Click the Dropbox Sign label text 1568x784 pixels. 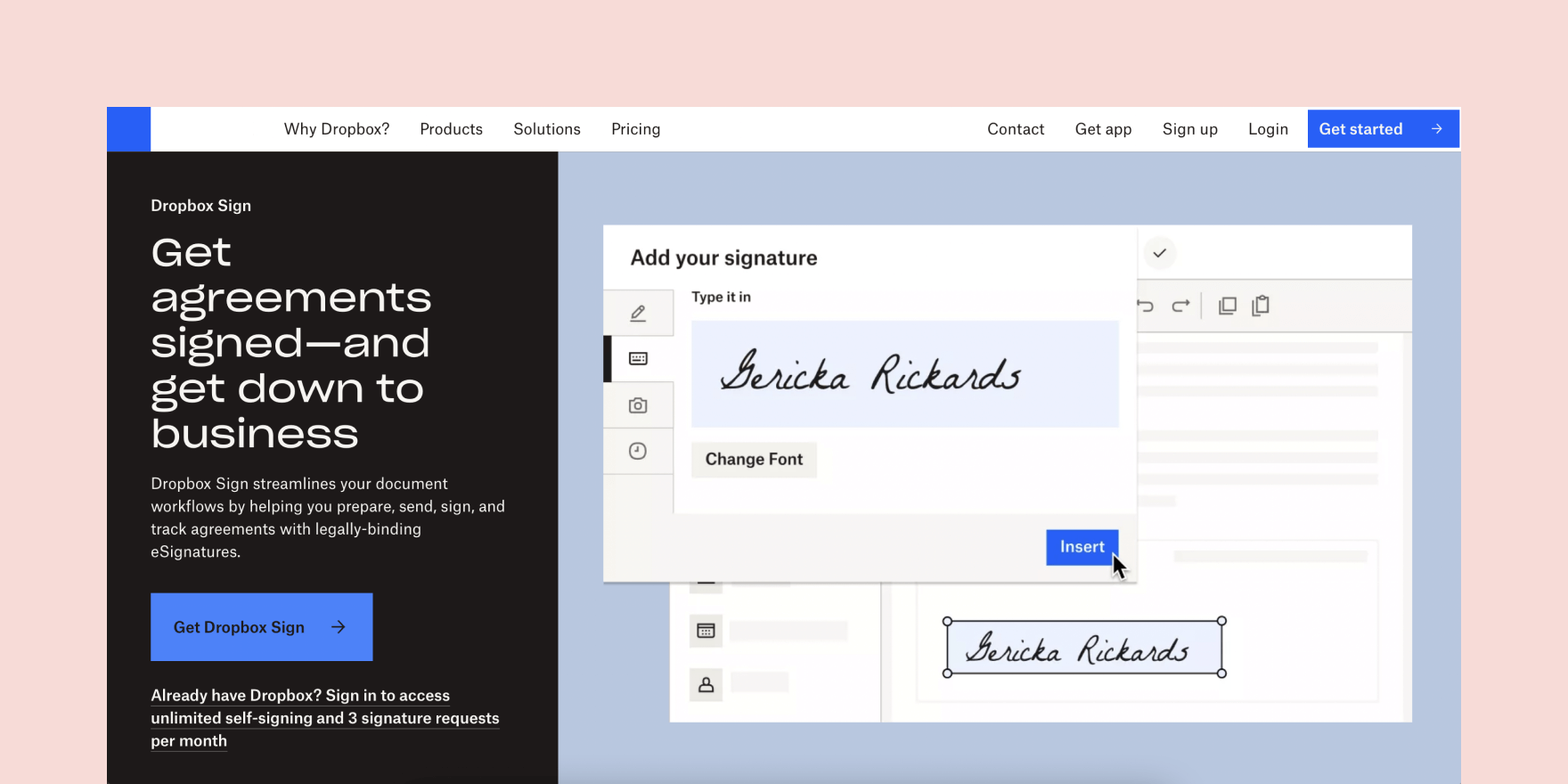[201, 206]
